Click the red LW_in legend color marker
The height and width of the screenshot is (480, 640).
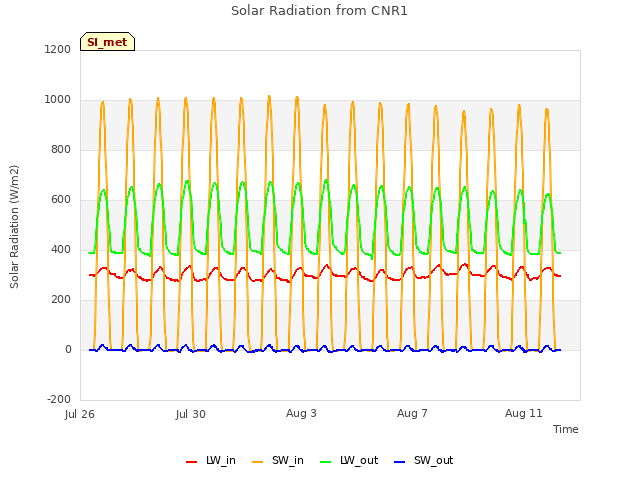click(191, 462)
